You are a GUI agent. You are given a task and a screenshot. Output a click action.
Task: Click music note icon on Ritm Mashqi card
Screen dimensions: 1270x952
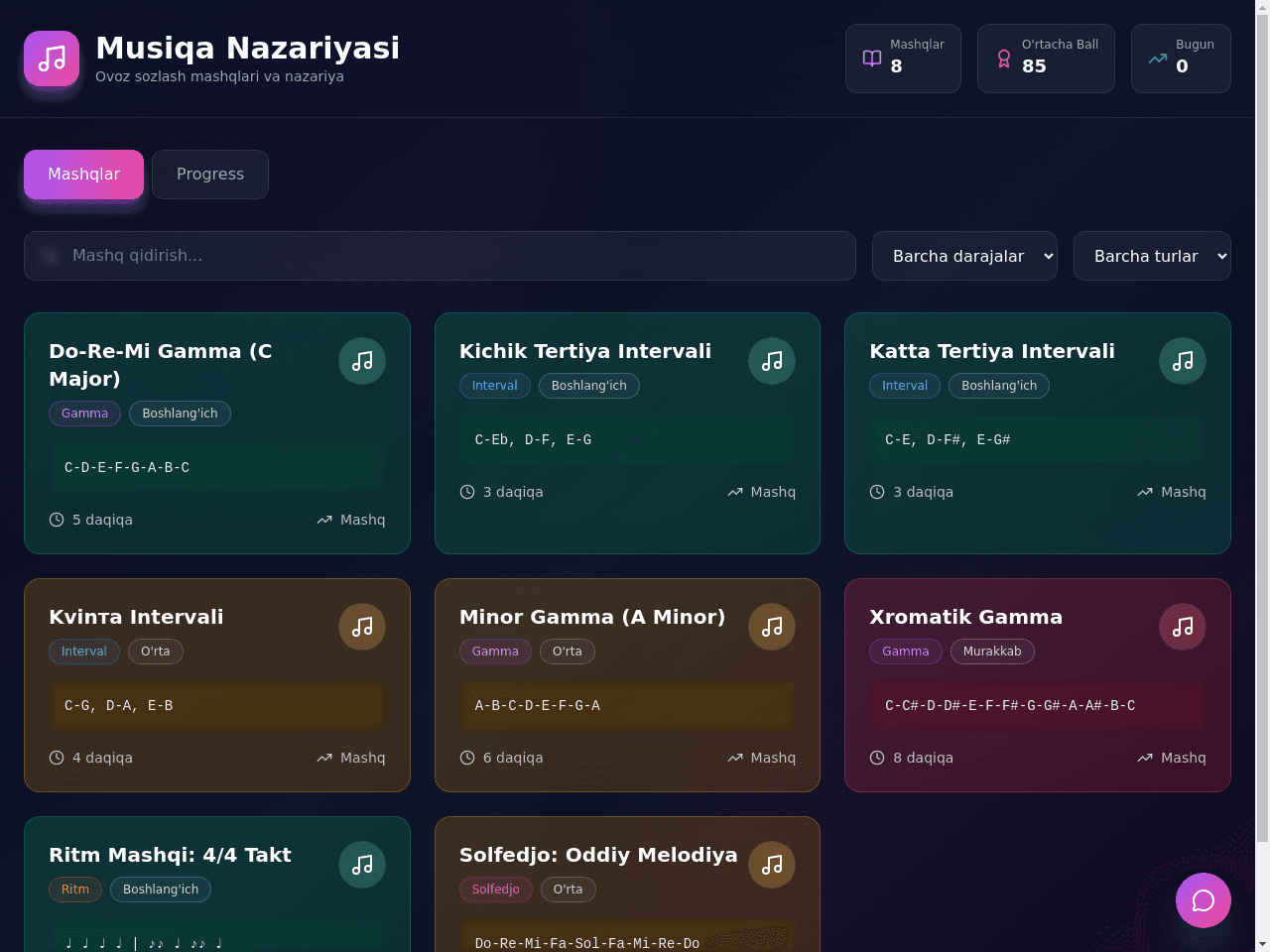(x=362, y=865)
